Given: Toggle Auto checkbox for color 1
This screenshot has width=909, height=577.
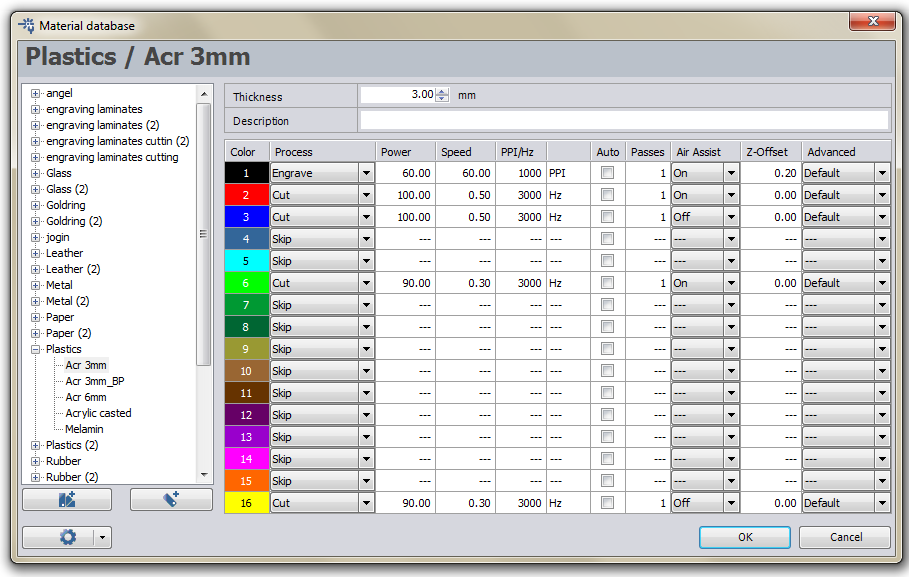Looking at the screenshot, I should tap(607, 173).
